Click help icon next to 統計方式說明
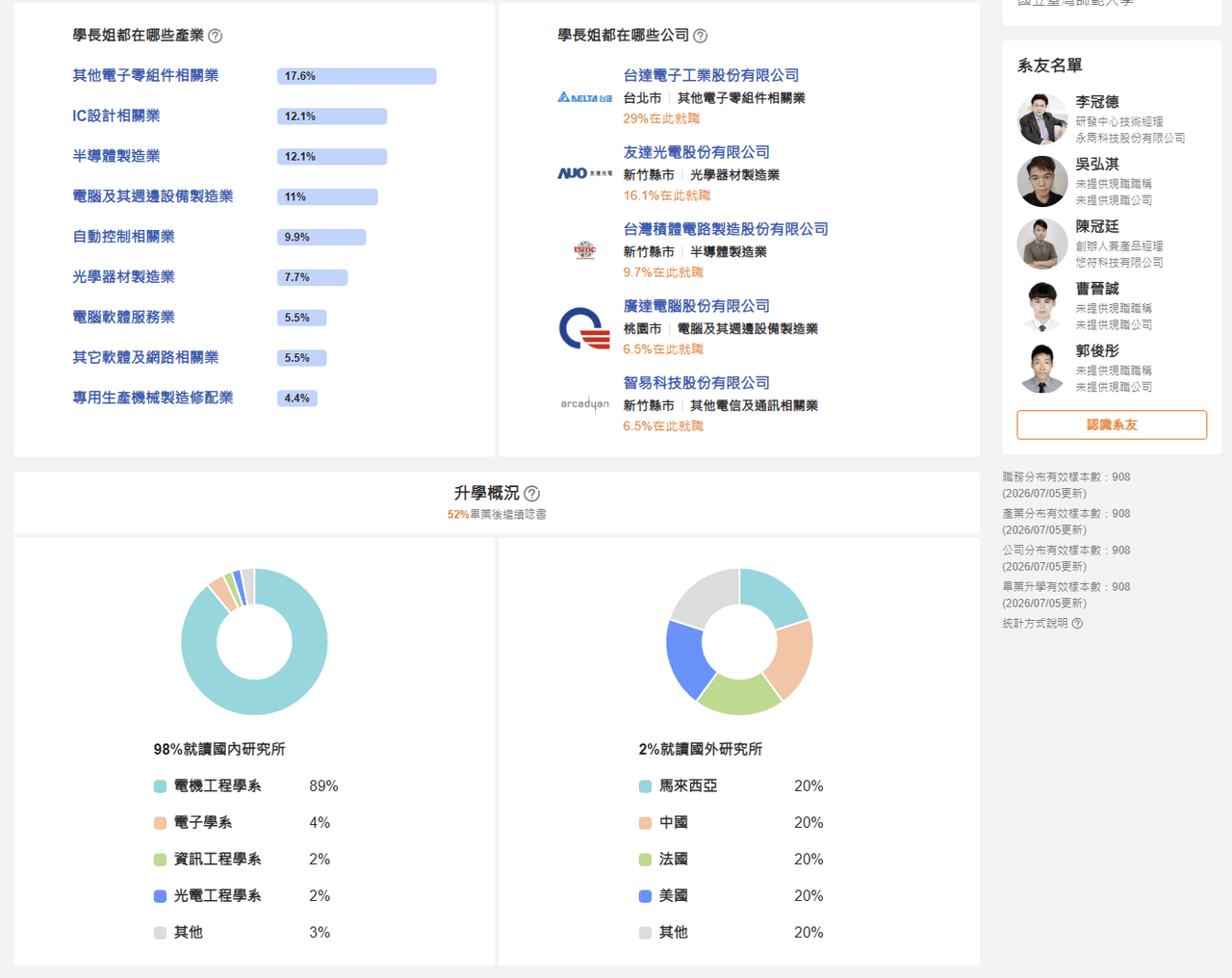This screenshot has height=978, width=1232. (1077, 624)
